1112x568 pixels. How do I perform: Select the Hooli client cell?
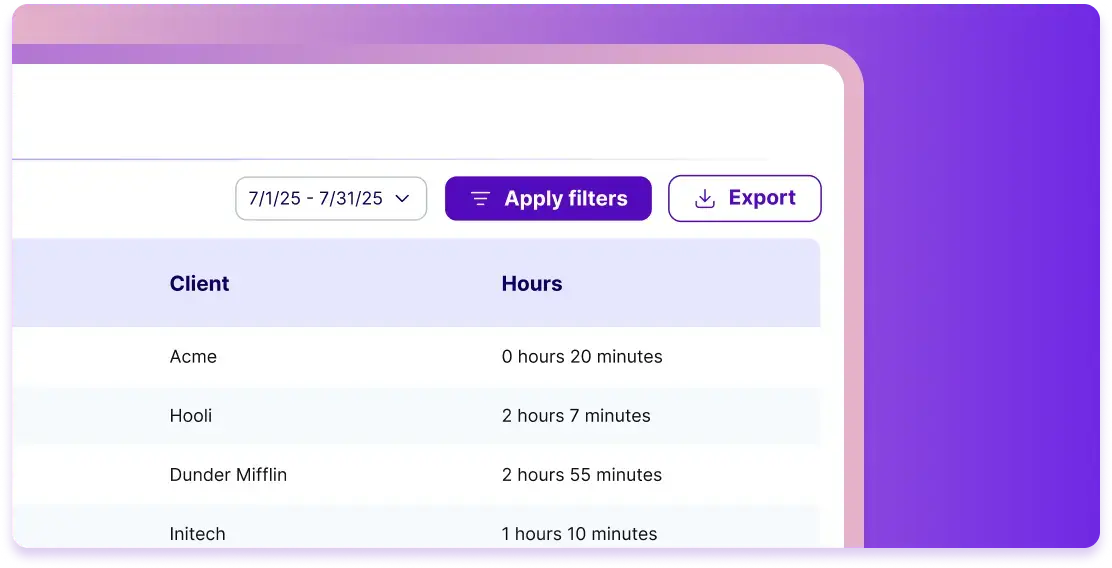[191, 416]
